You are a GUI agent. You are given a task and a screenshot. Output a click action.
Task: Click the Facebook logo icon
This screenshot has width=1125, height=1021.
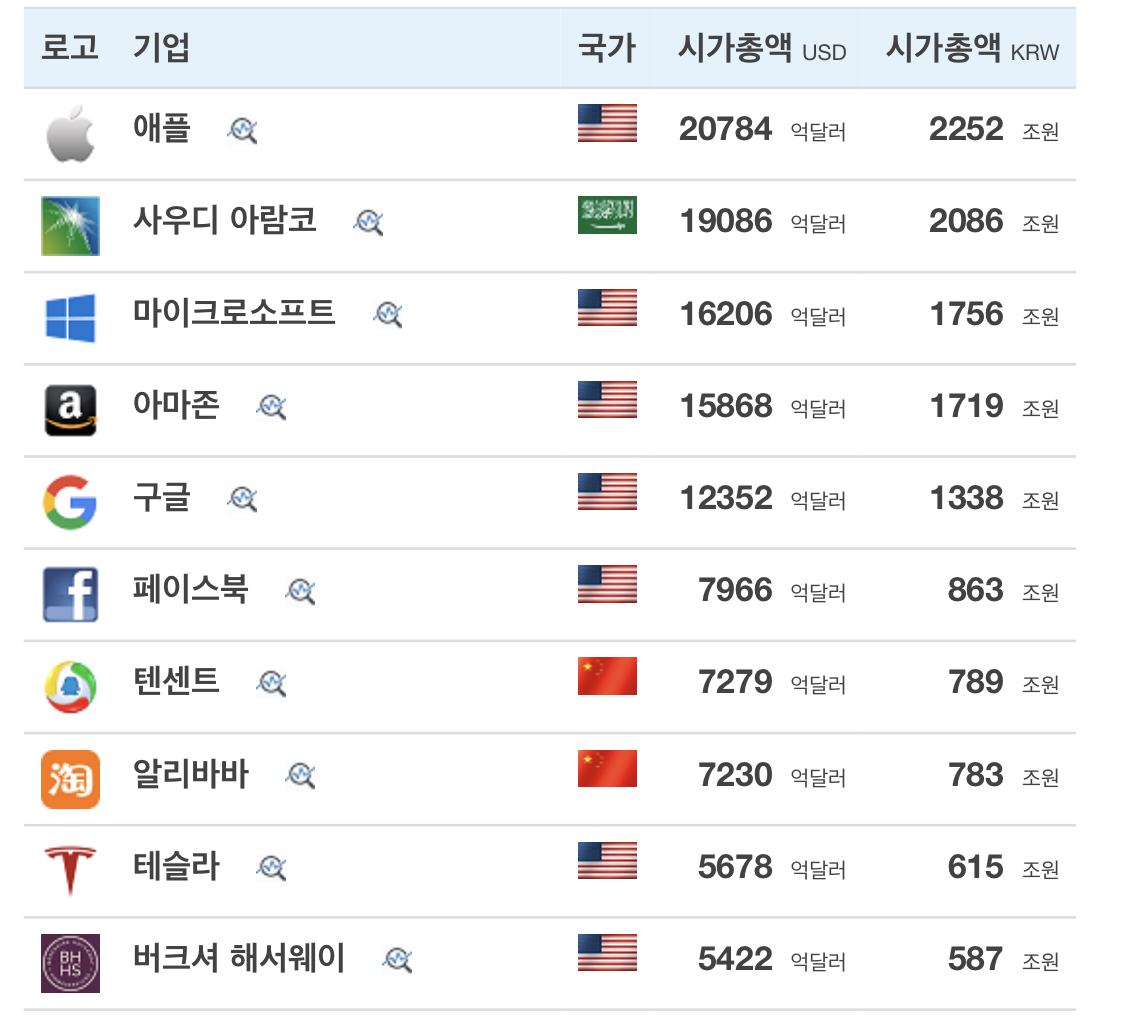(x=70, y=589)
